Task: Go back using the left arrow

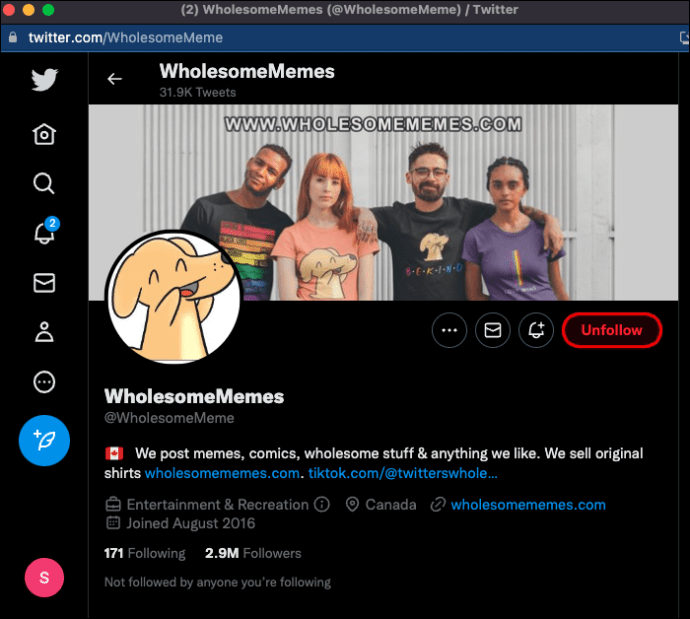Action: [114, 79]
